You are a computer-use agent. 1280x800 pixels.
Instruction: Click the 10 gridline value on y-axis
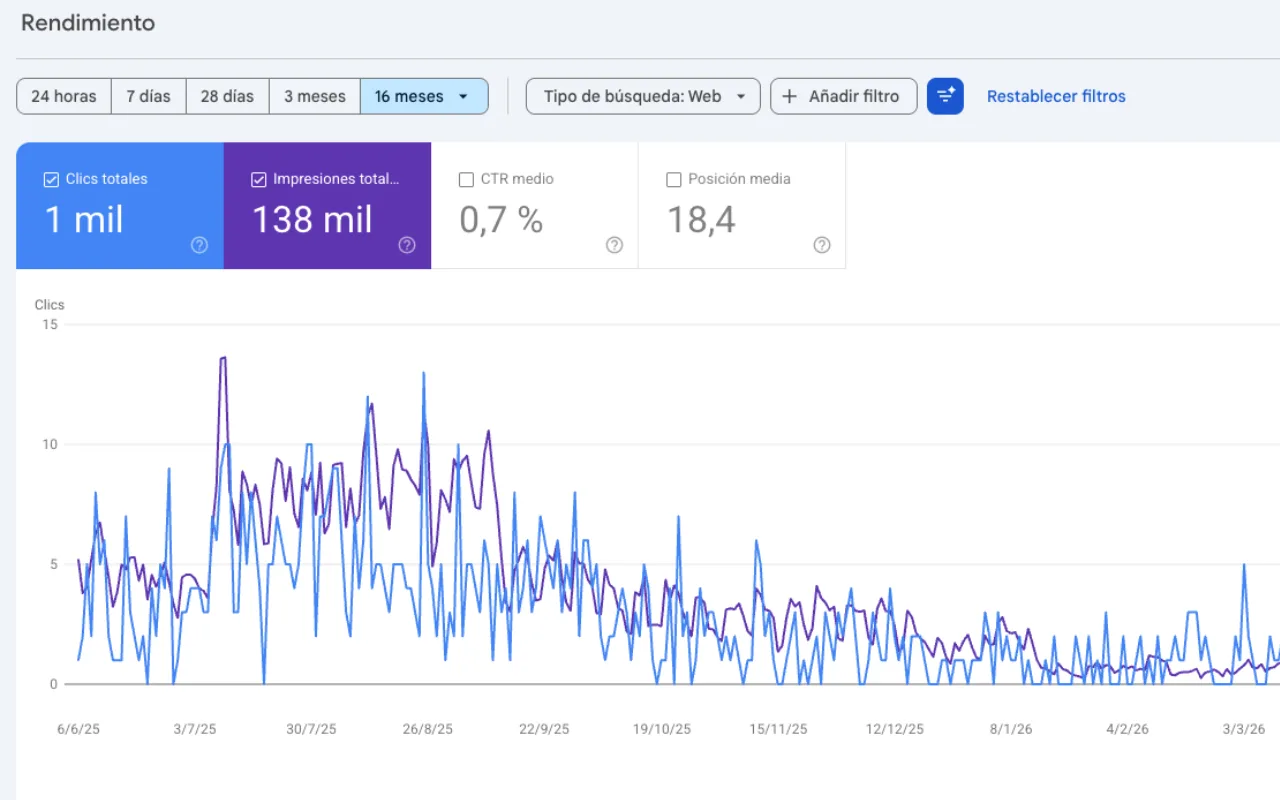click(50, 444)
